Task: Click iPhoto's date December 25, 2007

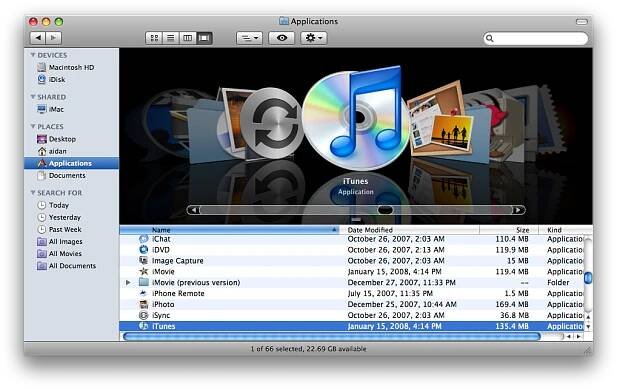Action: 402,304
